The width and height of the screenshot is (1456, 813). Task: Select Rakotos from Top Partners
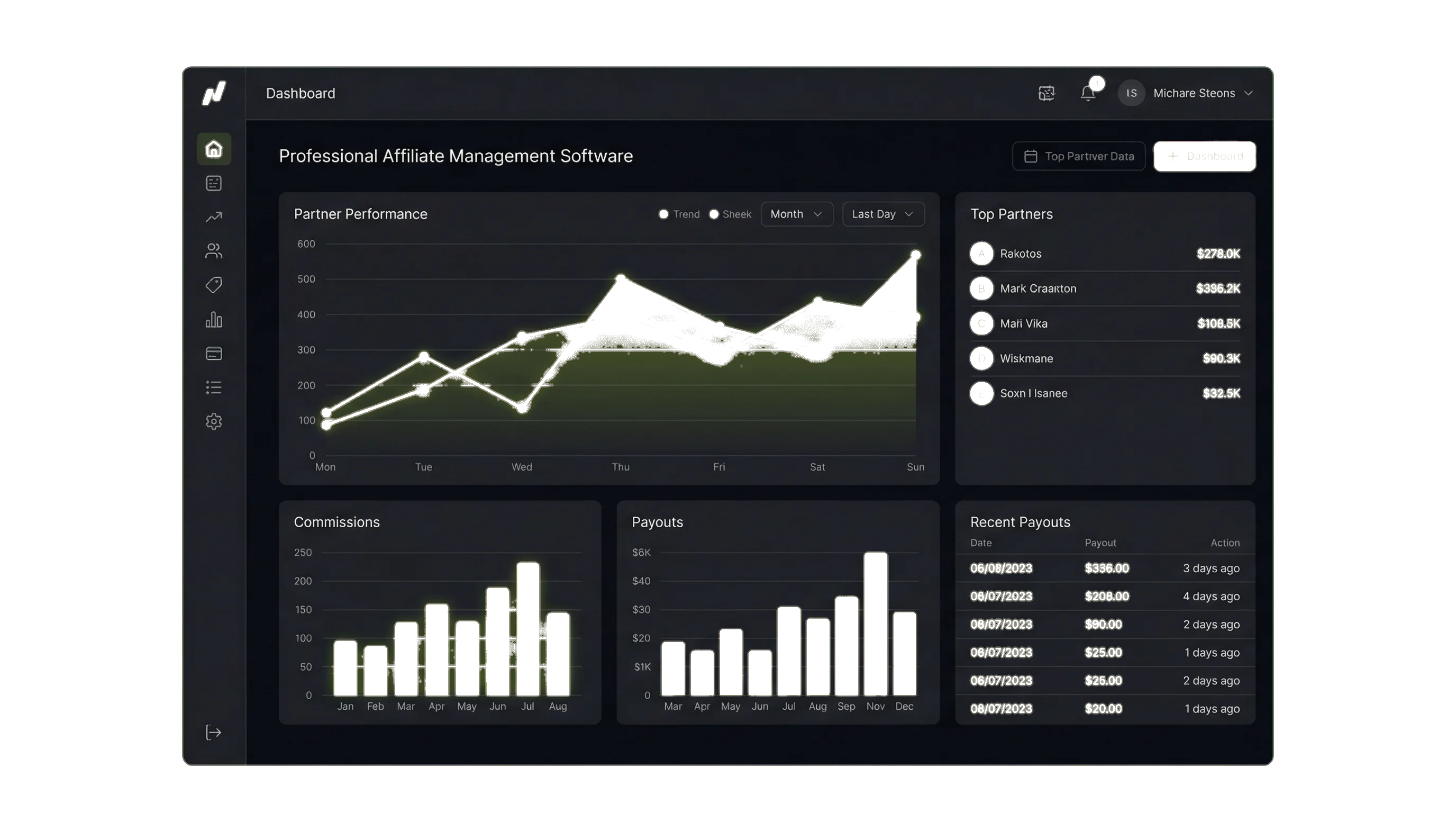(x=1021, y=254)
